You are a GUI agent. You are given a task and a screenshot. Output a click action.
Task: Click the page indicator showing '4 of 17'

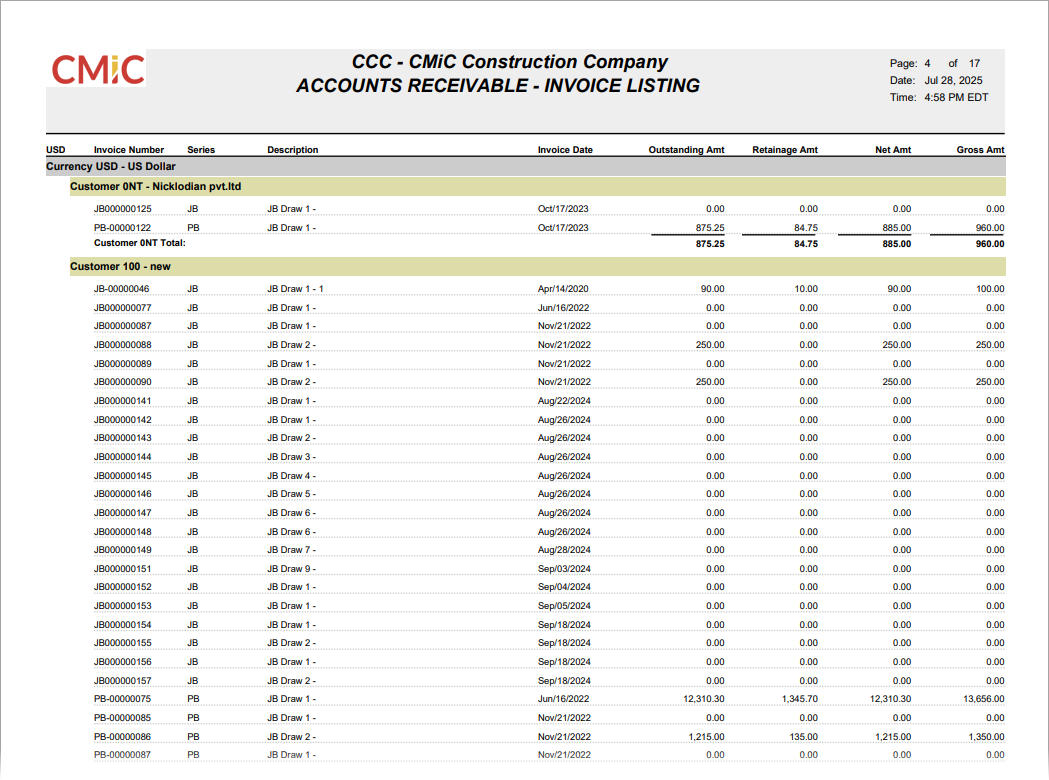point(933,63)
